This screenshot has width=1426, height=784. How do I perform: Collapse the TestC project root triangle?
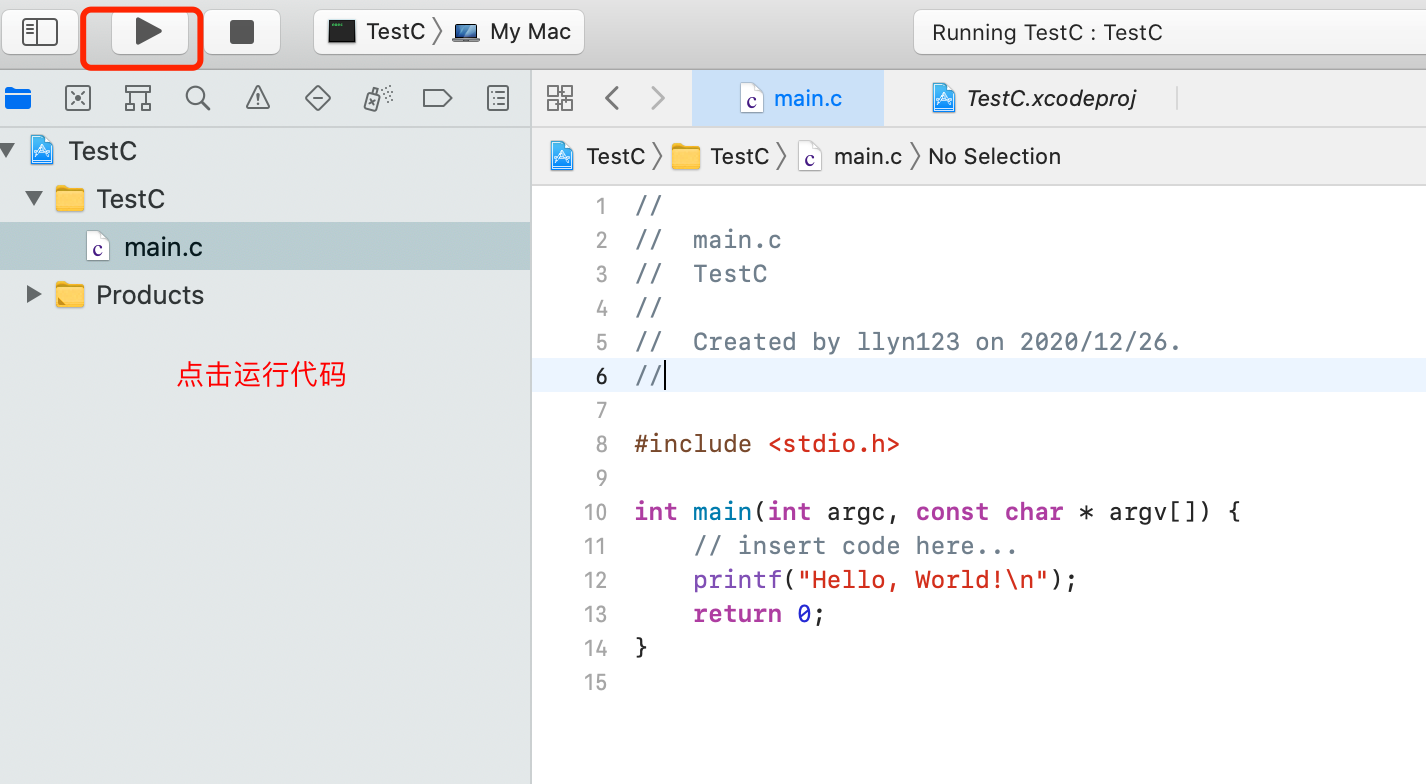[x=9, y=151]
